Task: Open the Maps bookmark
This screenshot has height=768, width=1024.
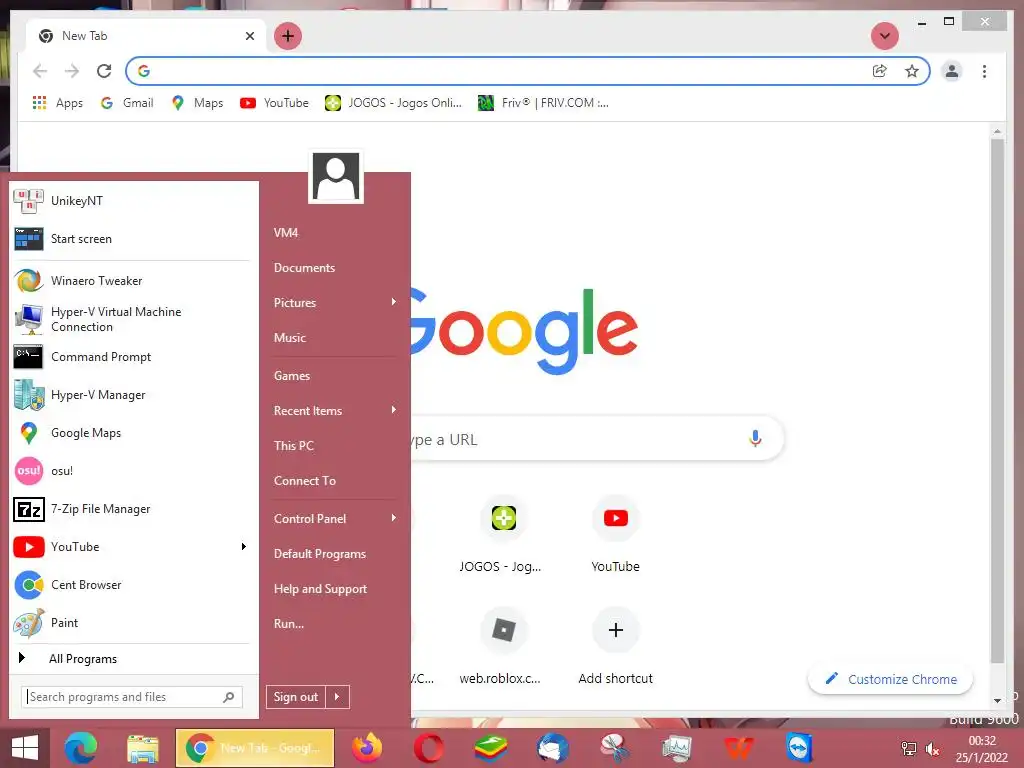Action: tap(197, 103)
